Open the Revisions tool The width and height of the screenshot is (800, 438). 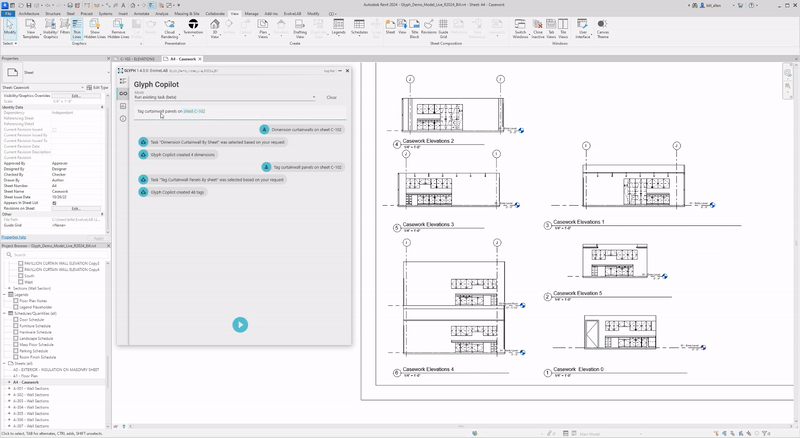pos(429,27)
